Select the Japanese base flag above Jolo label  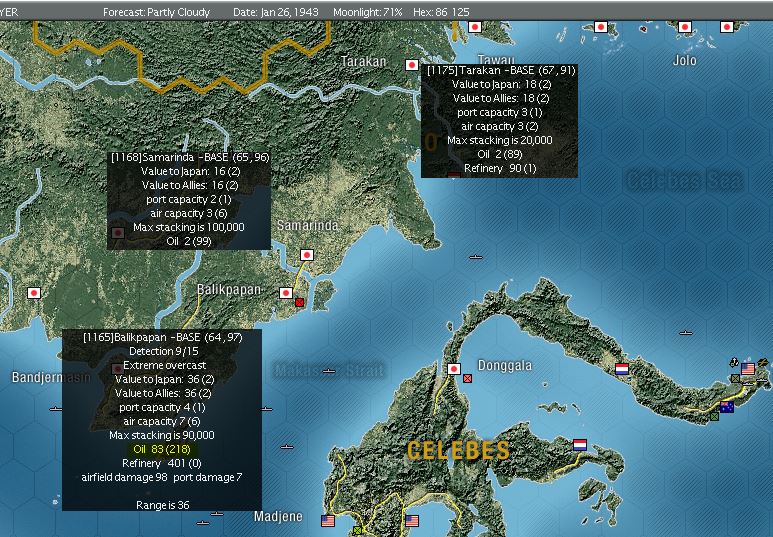coord(685,27)
